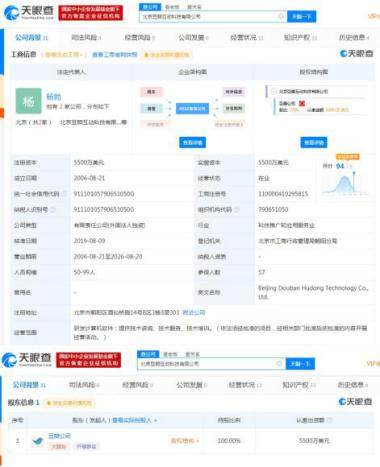Click the central blue company node in 企业架构图
Image resolution: width=380 pixels, height=467 pixels.
click(x=192, y=108)
